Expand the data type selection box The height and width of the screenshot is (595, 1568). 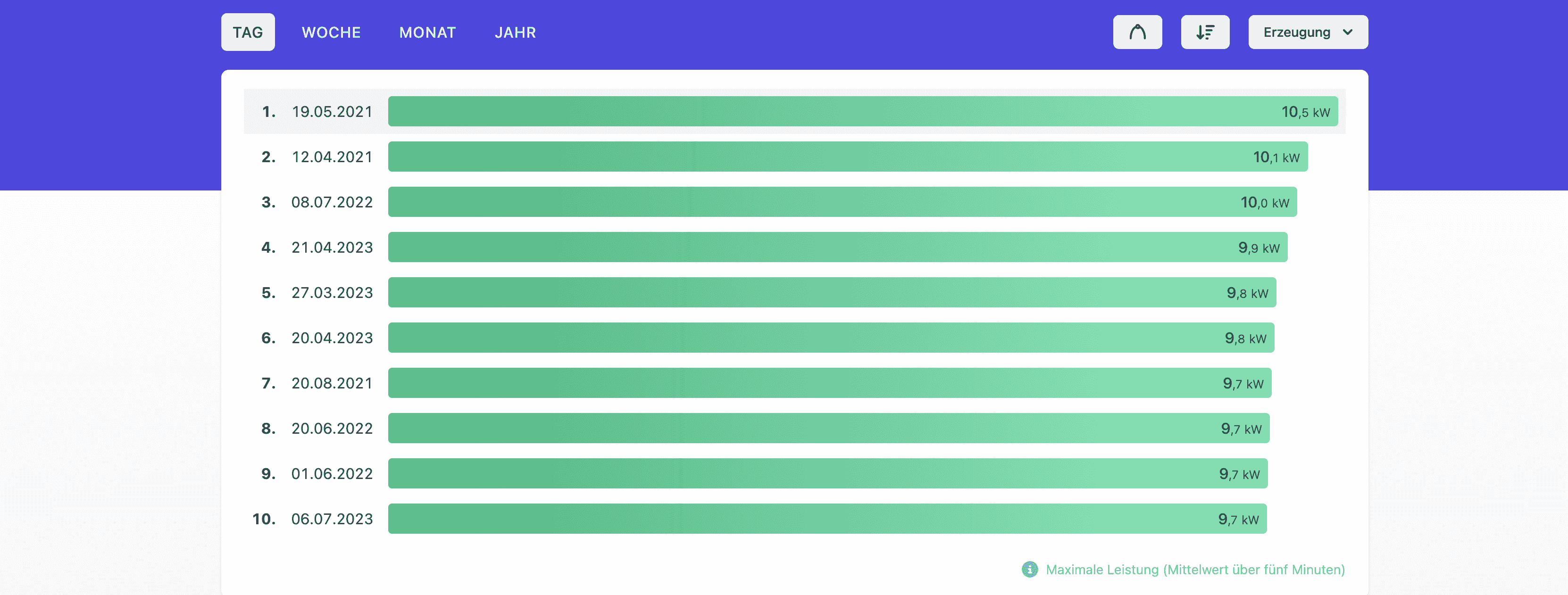point(1308,32)
